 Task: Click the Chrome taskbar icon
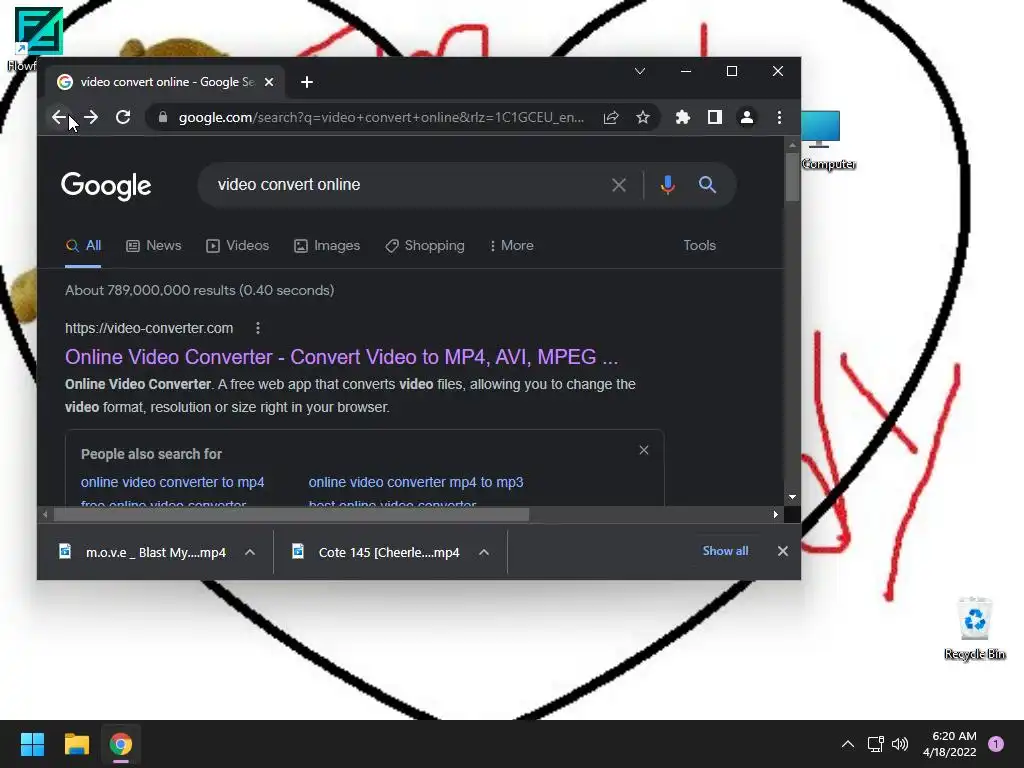(x=121, y=744)
